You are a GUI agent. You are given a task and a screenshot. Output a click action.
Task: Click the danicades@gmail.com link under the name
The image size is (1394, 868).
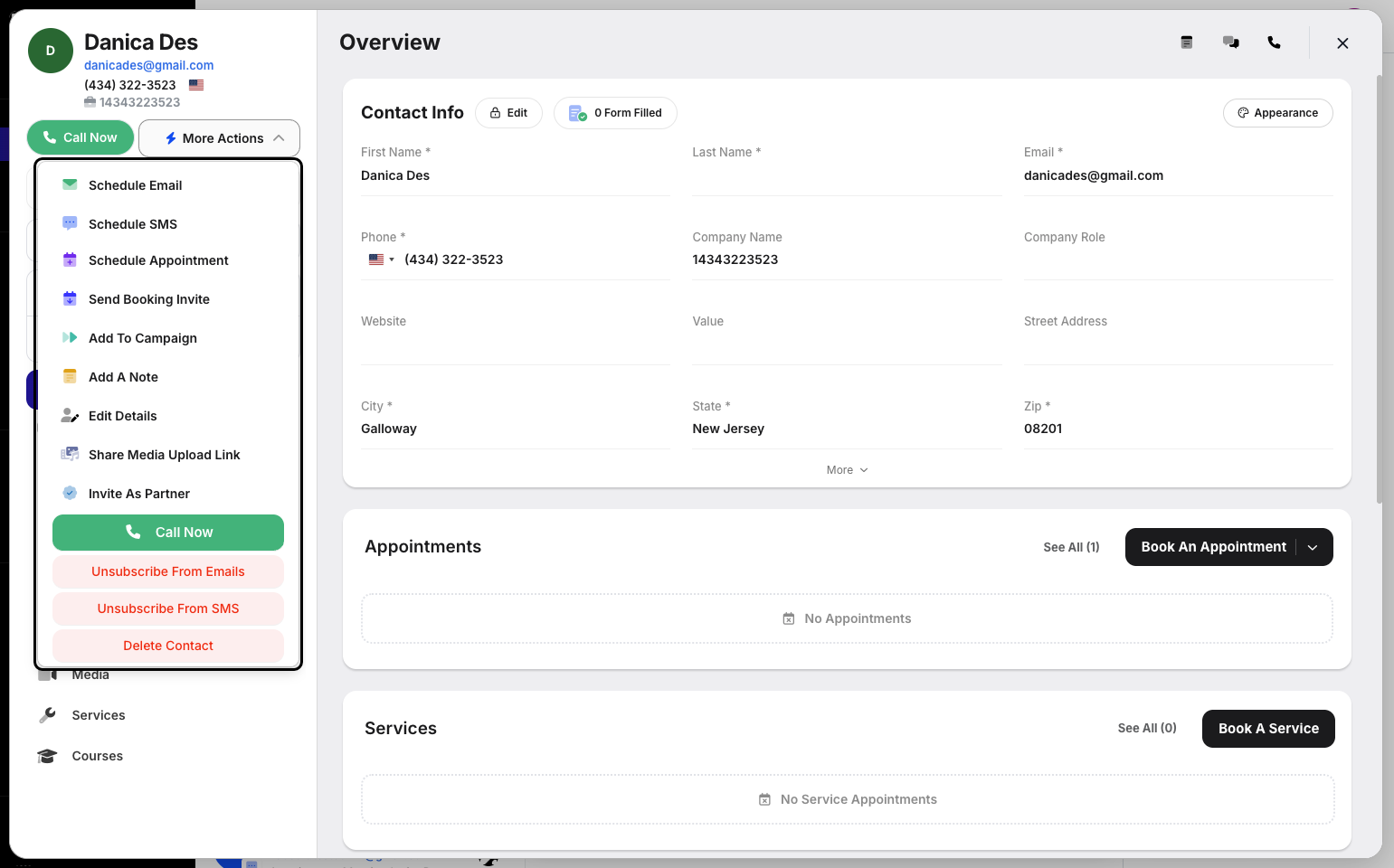tap(149, 65)
